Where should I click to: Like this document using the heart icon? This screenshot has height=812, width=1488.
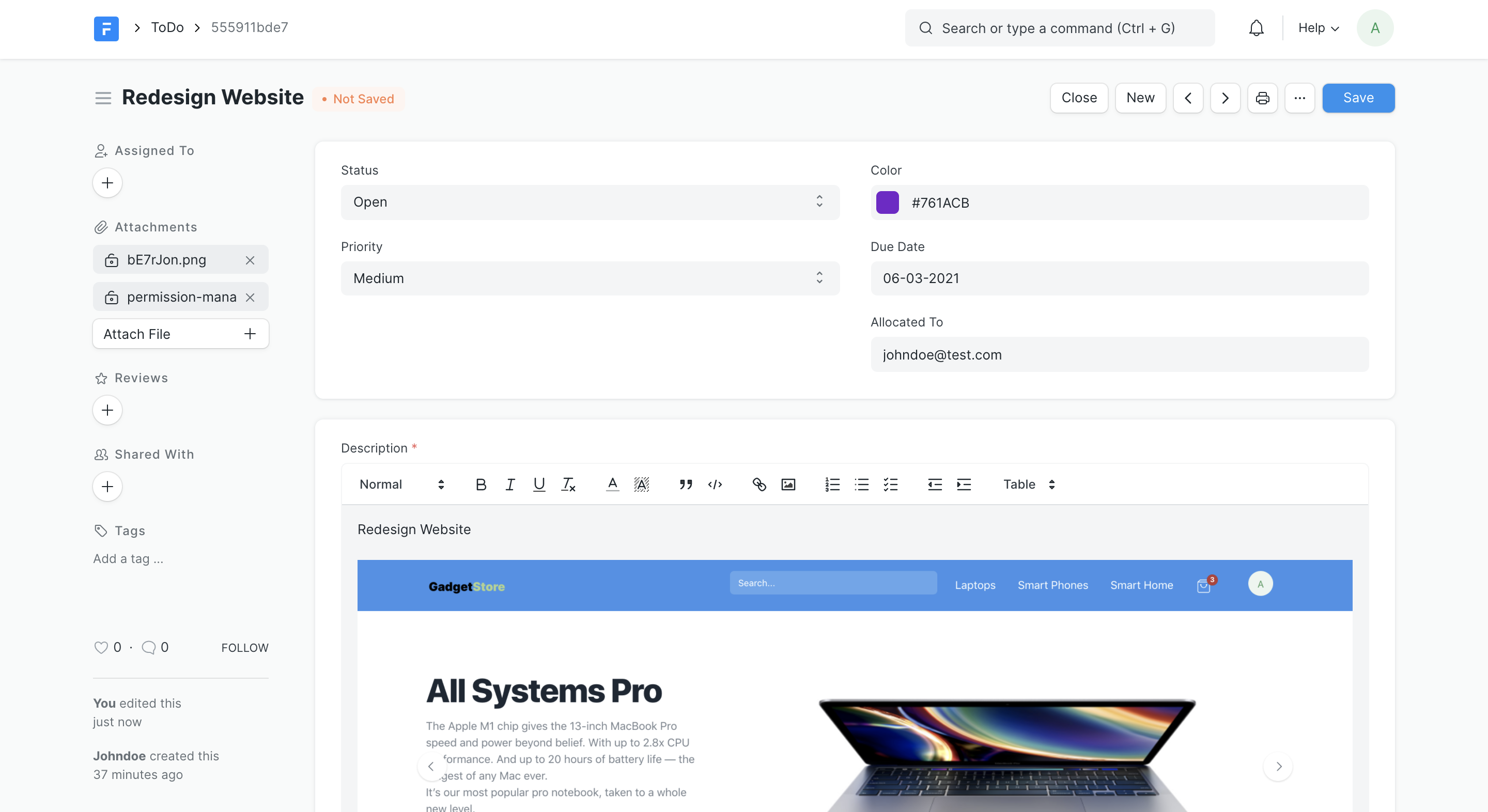(x=101, y=647)
